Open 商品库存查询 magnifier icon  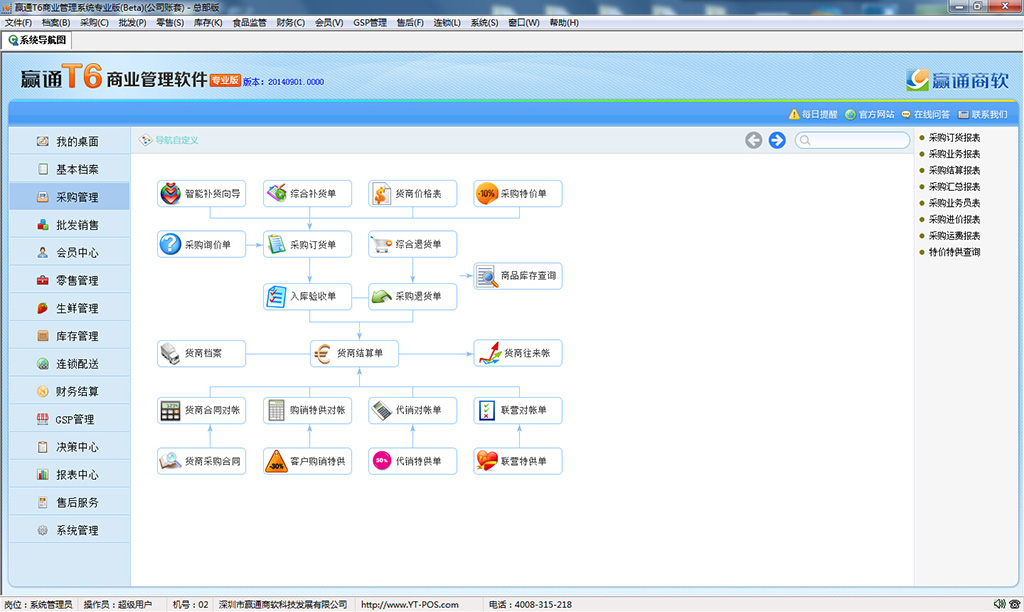pos(486,276)
